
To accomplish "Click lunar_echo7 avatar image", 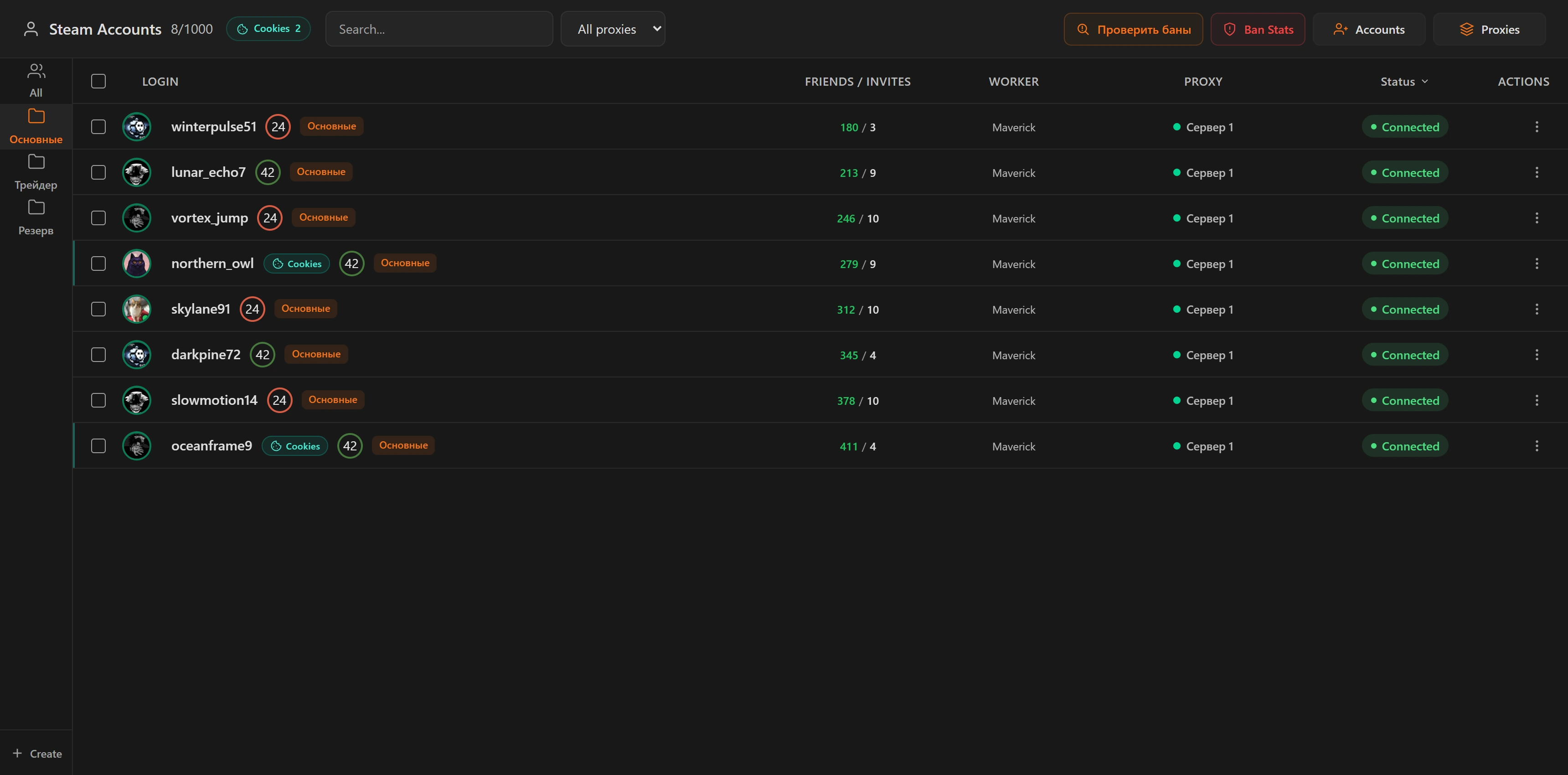I will 136,172.
